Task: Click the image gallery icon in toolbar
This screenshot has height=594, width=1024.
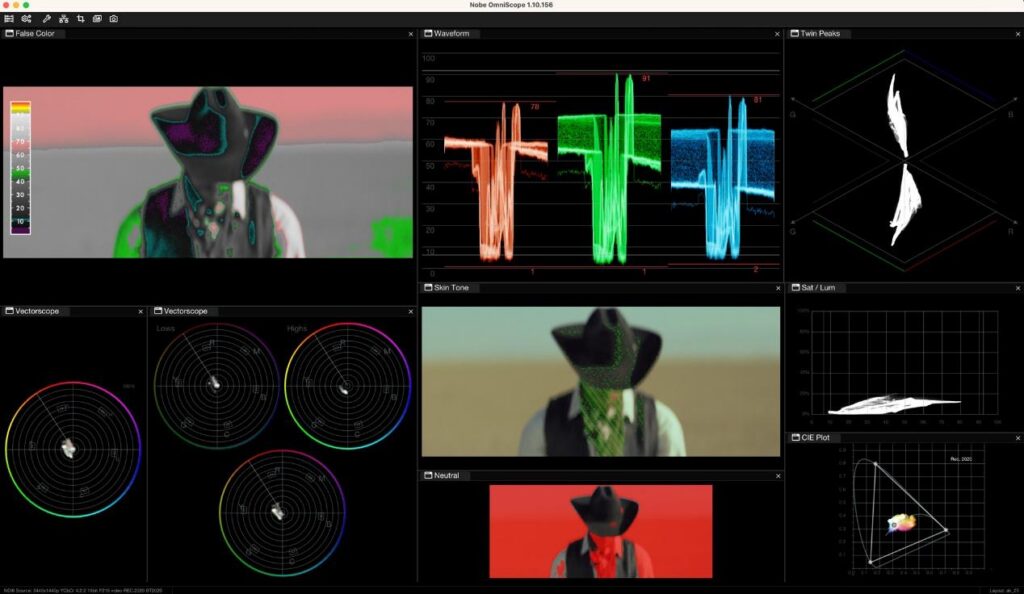Action: click(97, 19)
